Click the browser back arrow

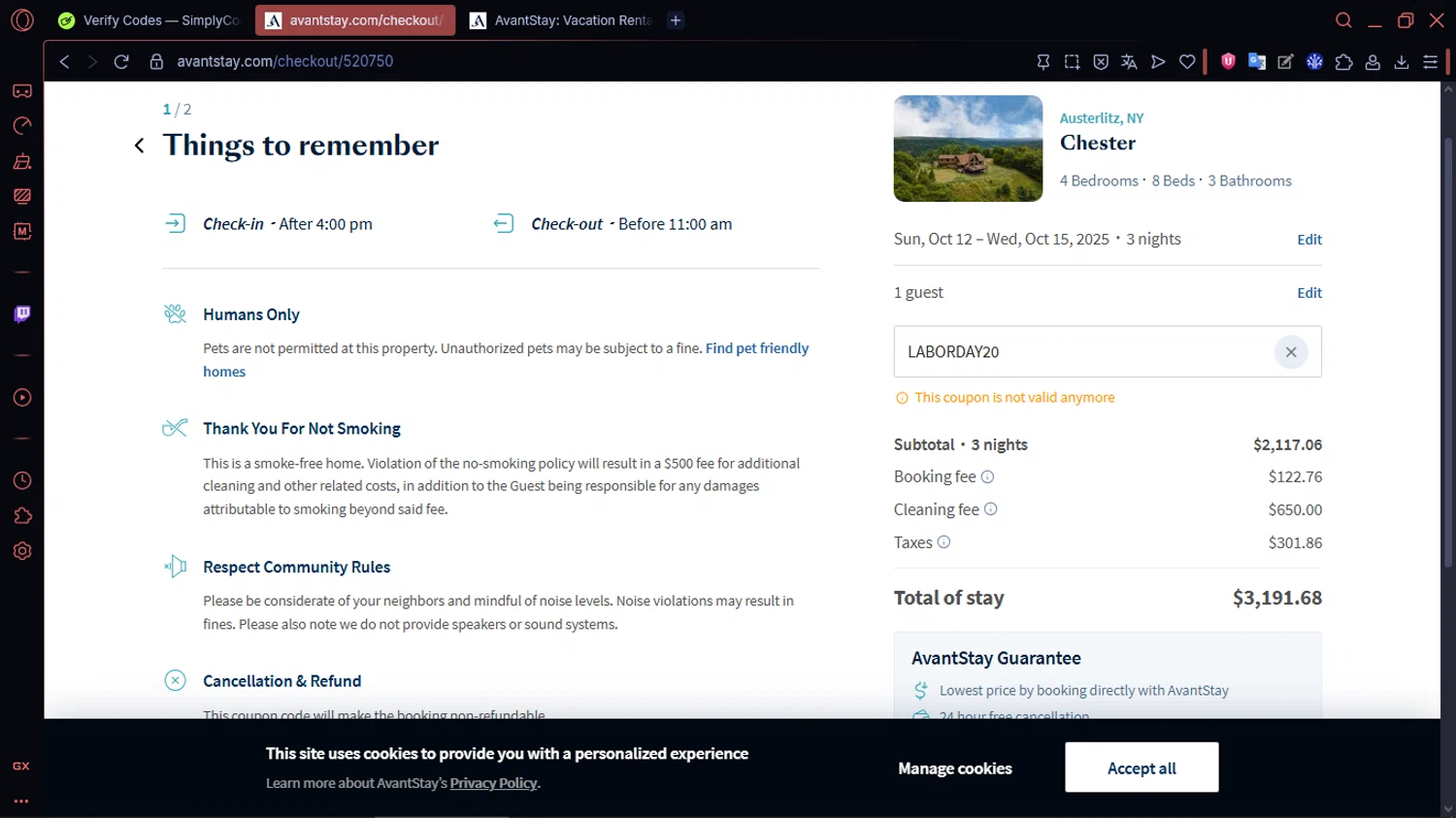(64, 61)
